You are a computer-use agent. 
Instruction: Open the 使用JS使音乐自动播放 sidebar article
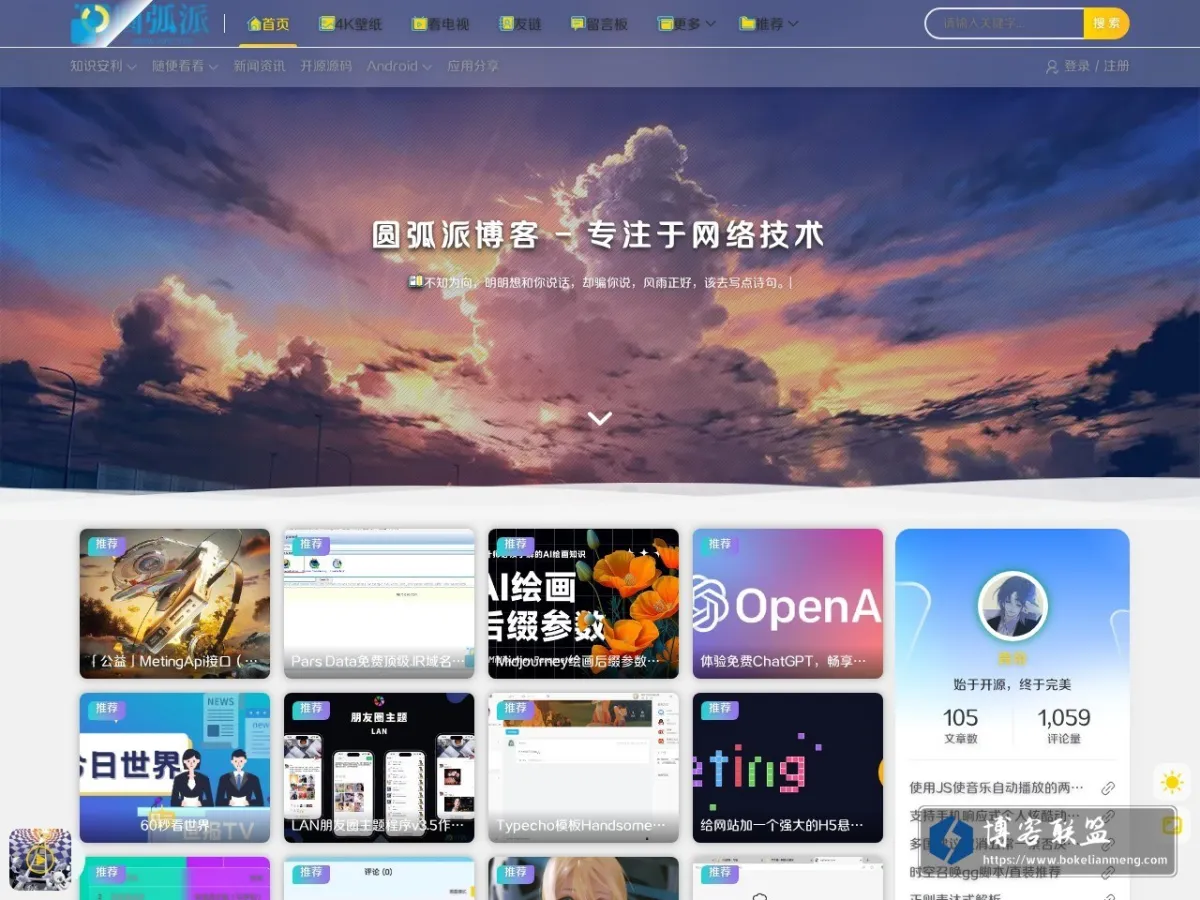coord(996,788)
